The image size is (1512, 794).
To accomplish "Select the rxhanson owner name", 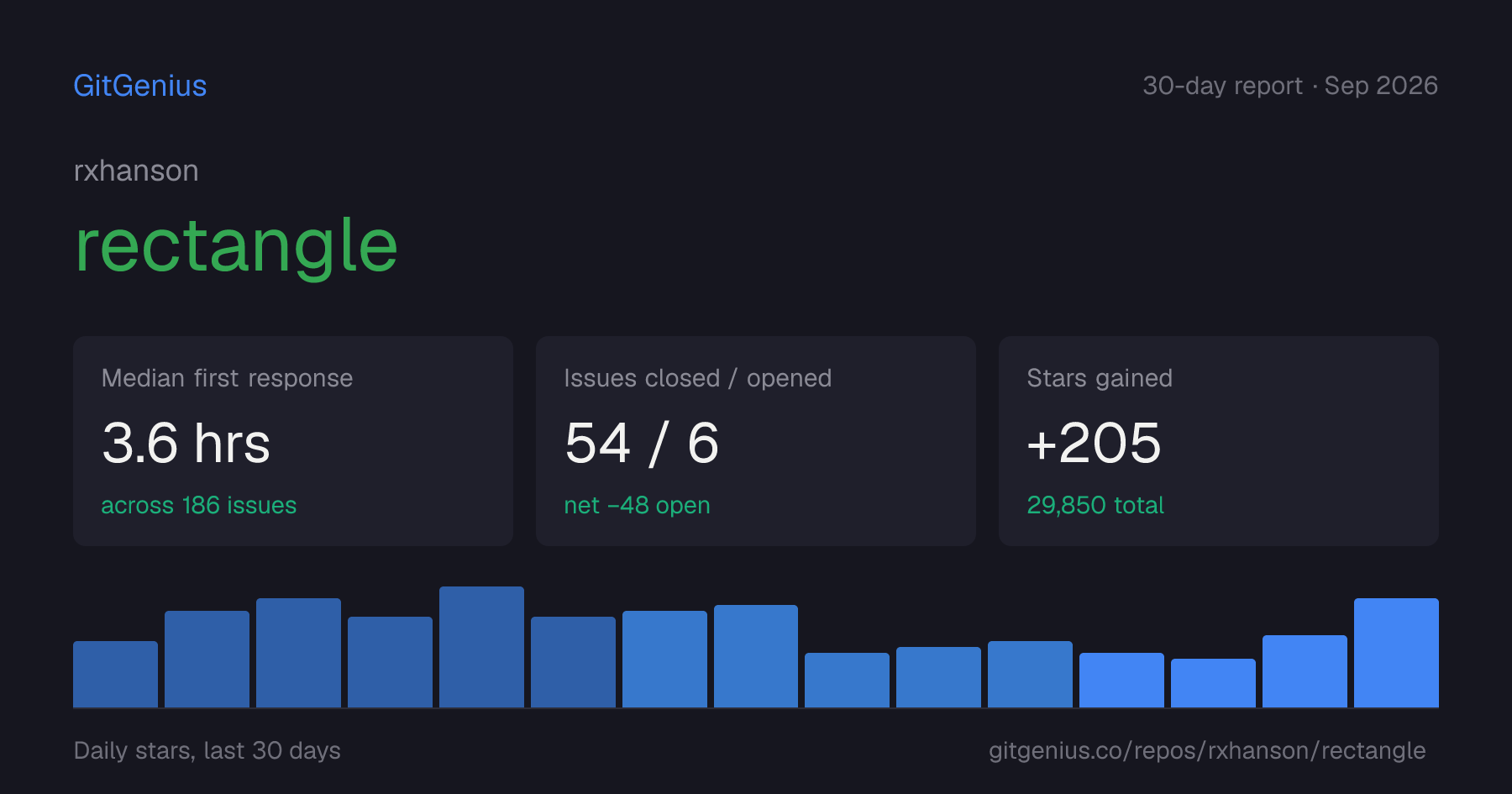I will (x=136, y=171).
